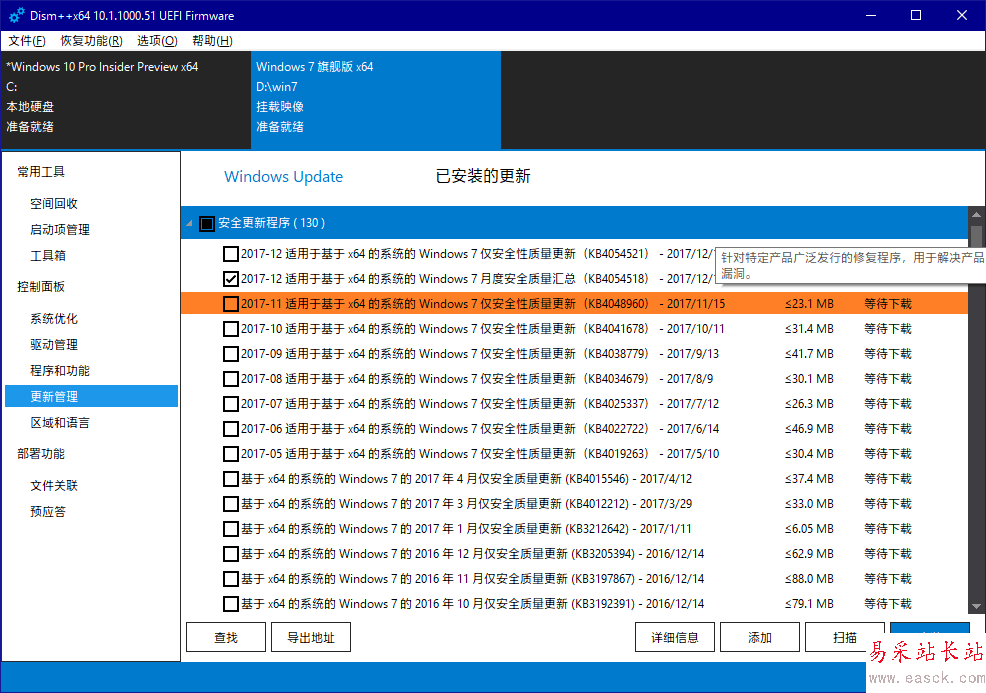The image size is (986, 693).
Task: Select the 2017-11 KB4048960 update row text
Action: pos(483,304)
